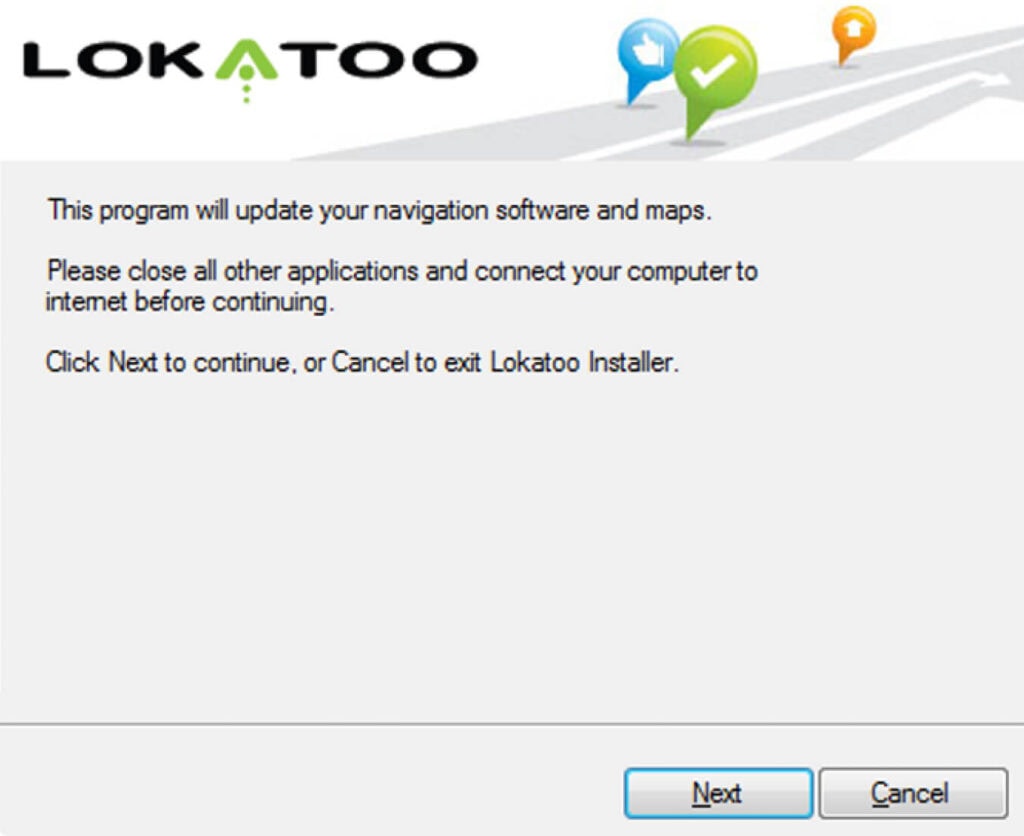The image size is (1024, 836).
Task: Click the word 'Cancel' in the instructions
Action: pyautogui.click(x=370, y=361)
